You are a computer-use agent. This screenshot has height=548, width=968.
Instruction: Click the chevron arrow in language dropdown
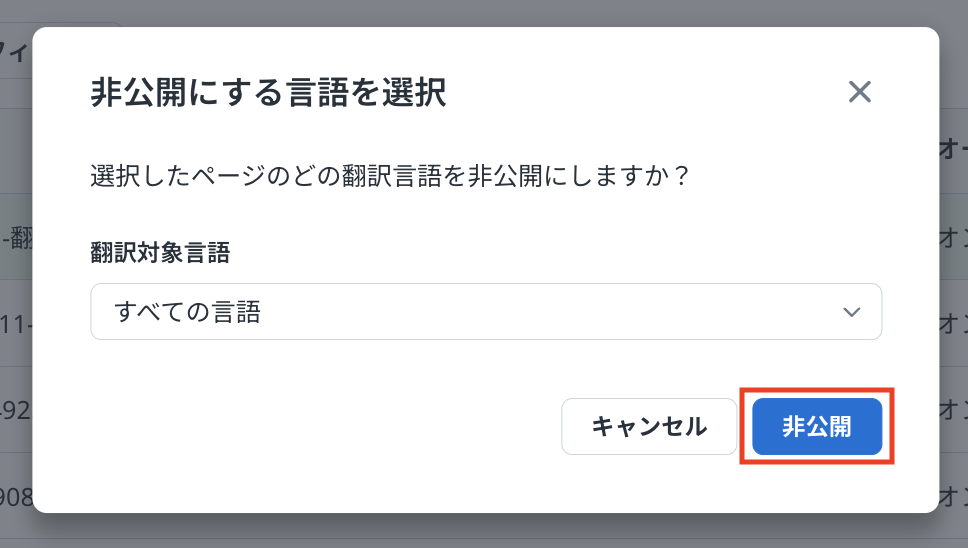[852, 312]
